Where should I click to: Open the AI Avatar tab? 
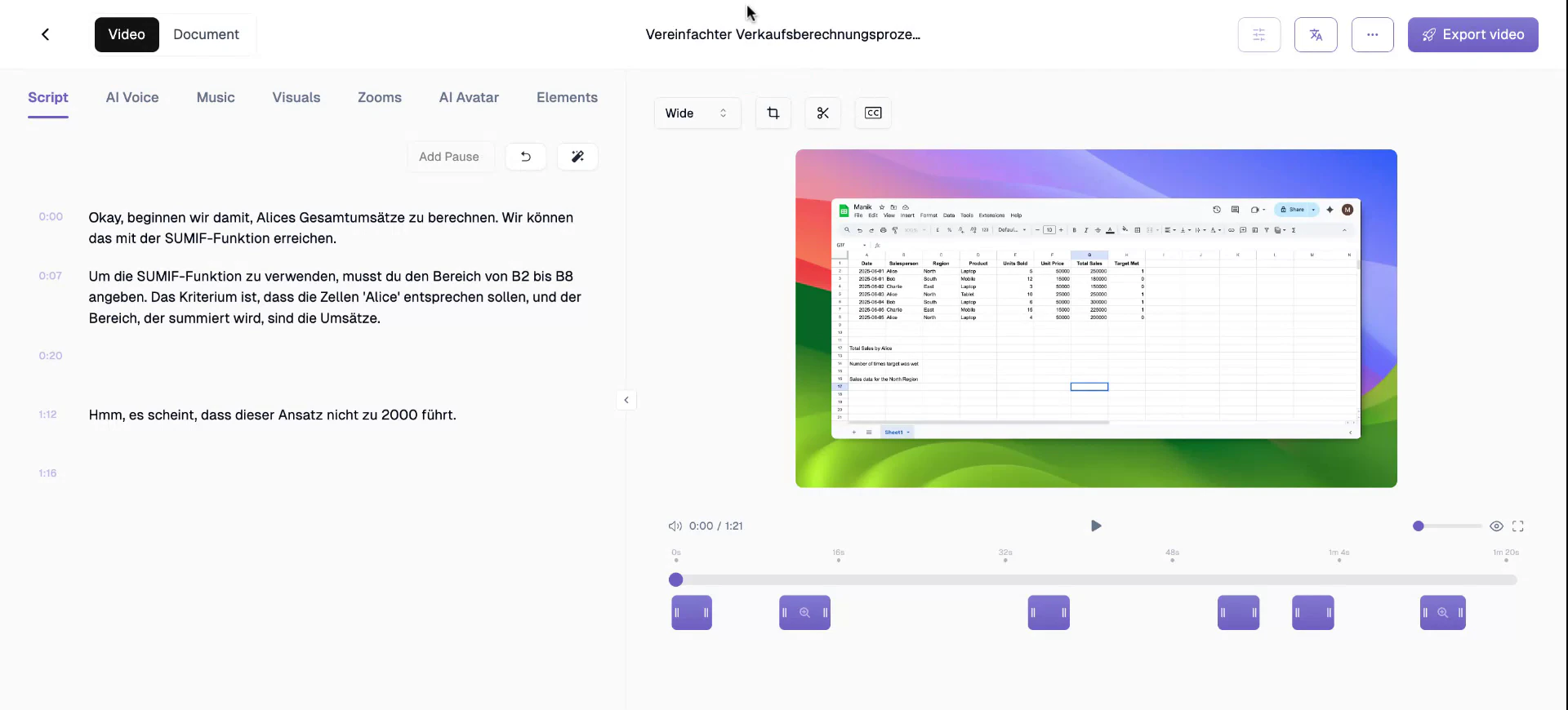point(469,98)
